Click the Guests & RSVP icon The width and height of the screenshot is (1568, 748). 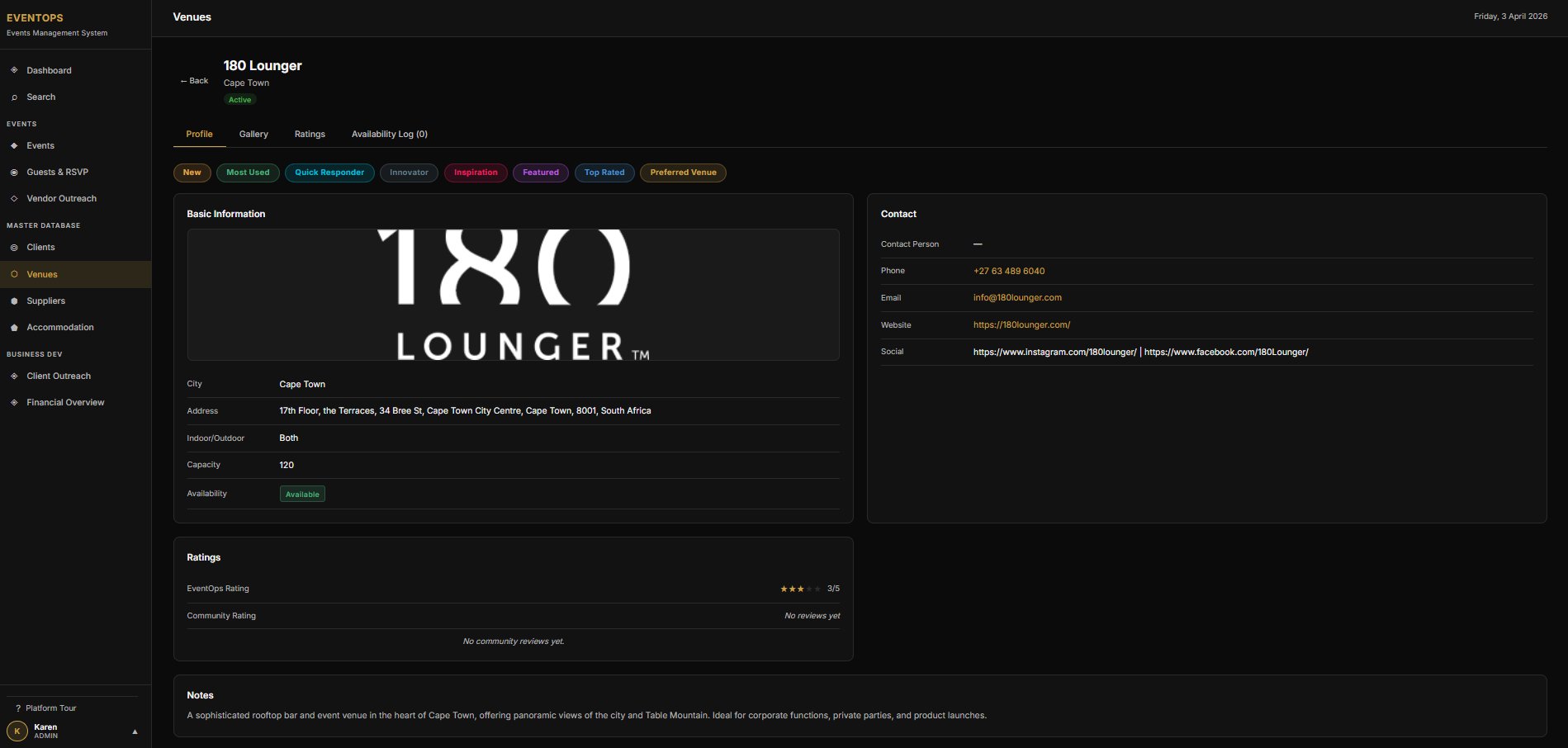[x=14, y=173]
